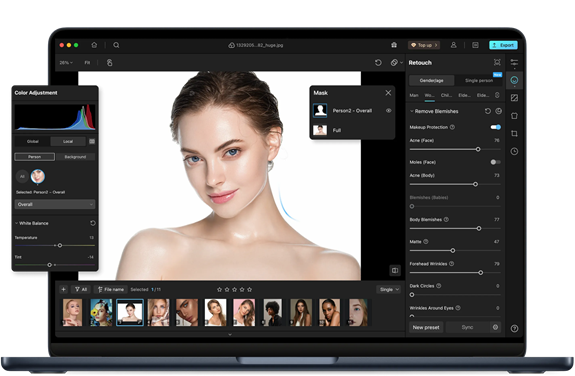Close the Mask panel
This screenshot has height=376, width=575.
(388, 93)
